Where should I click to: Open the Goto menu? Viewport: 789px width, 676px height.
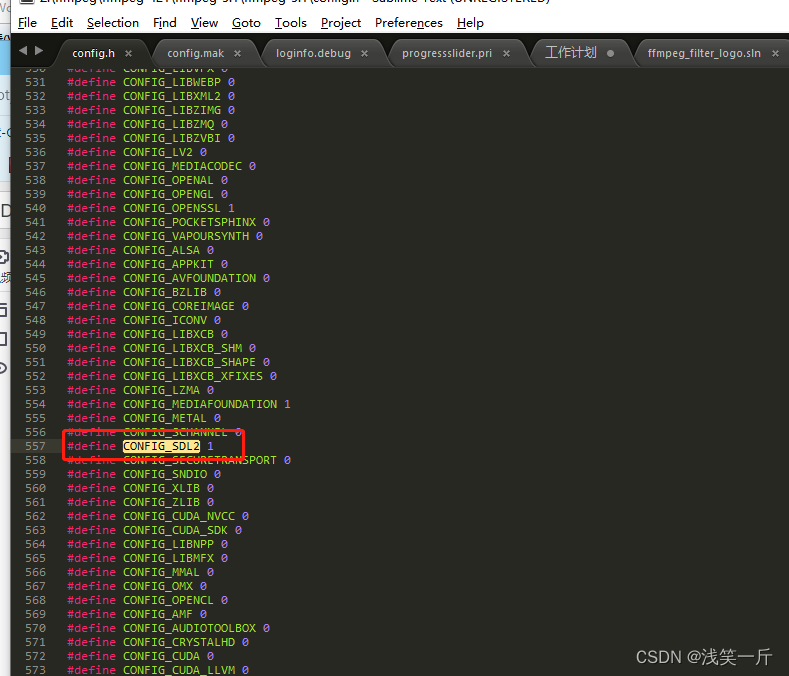(x=246, y=23)
